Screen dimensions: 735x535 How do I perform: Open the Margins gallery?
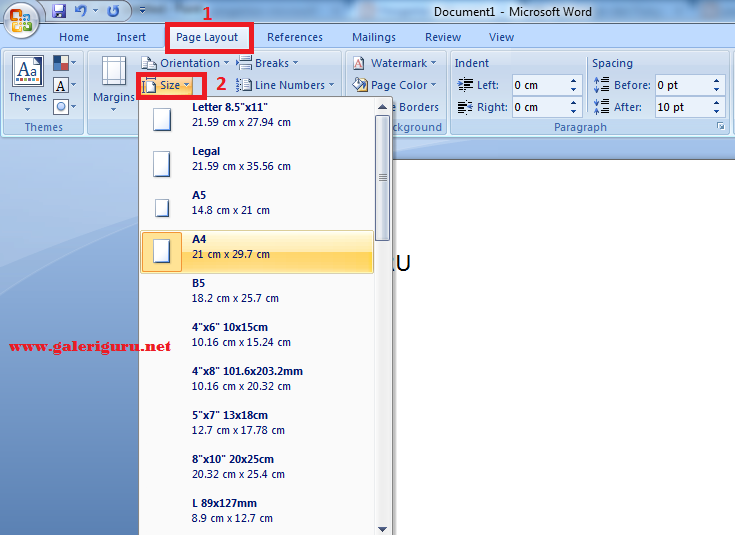pos(114,84)
